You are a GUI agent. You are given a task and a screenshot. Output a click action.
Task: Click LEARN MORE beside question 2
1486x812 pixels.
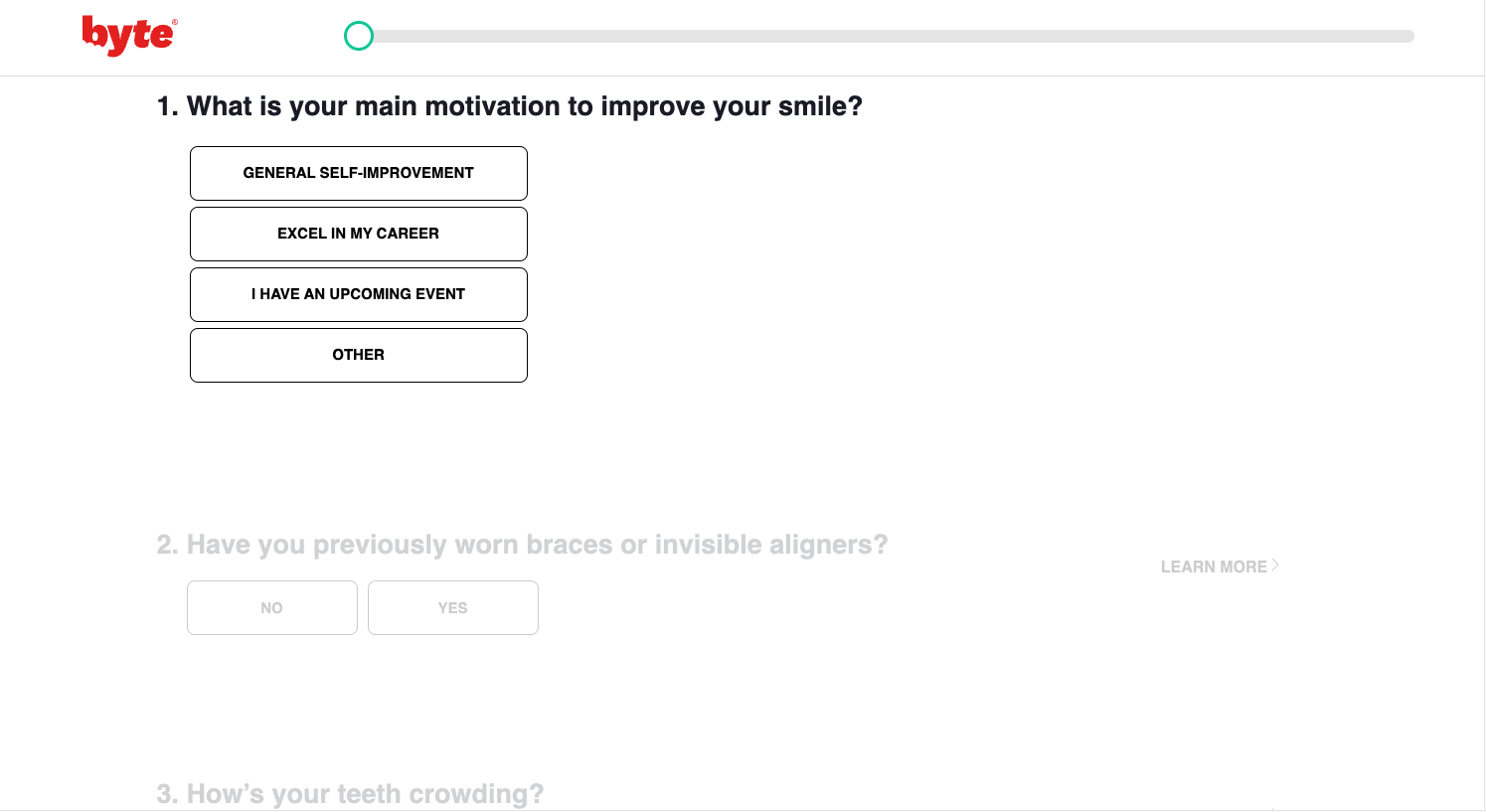point(1215,566)
